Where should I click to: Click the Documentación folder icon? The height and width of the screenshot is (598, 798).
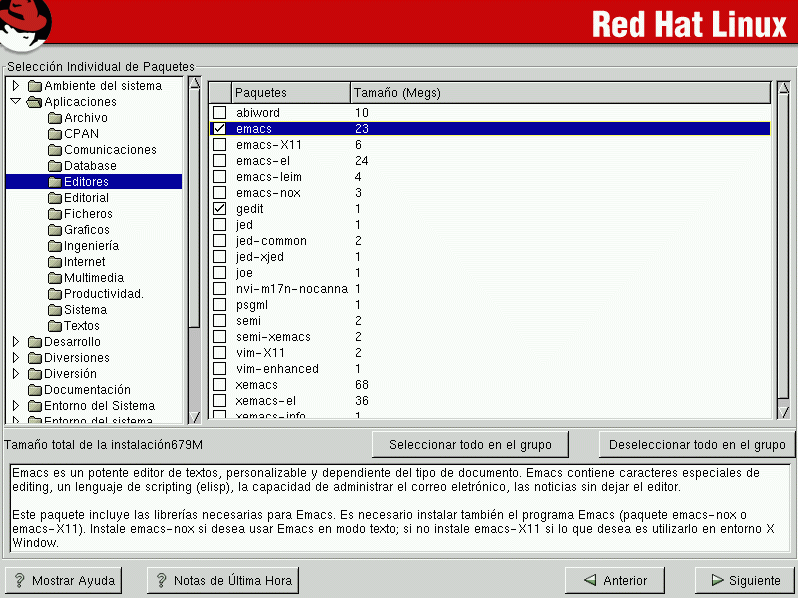[x=35, y=390]
